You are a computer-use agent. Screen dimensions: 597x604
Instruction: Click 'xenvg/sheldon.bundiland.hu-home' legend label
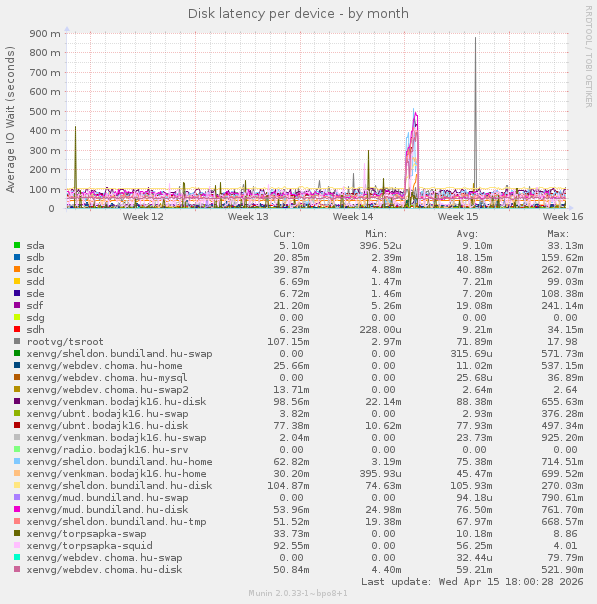119,461
